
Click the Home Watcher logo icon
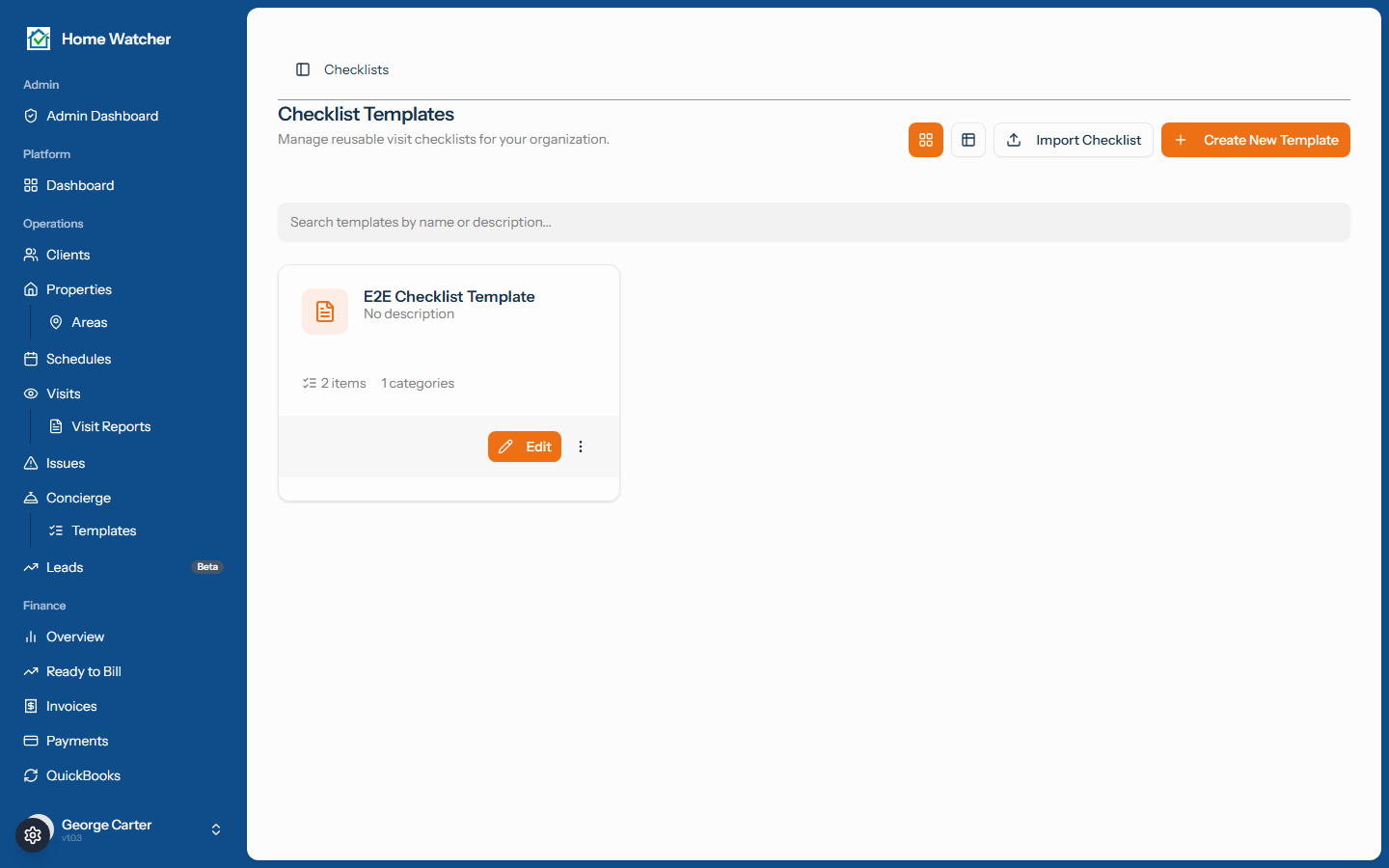coord(39,39)
